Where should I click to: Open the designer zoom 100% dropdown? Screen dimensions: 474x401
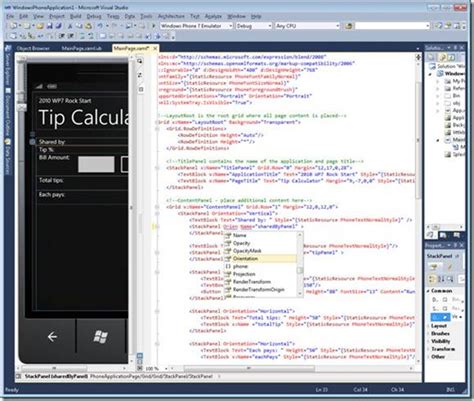coord(166,369)
